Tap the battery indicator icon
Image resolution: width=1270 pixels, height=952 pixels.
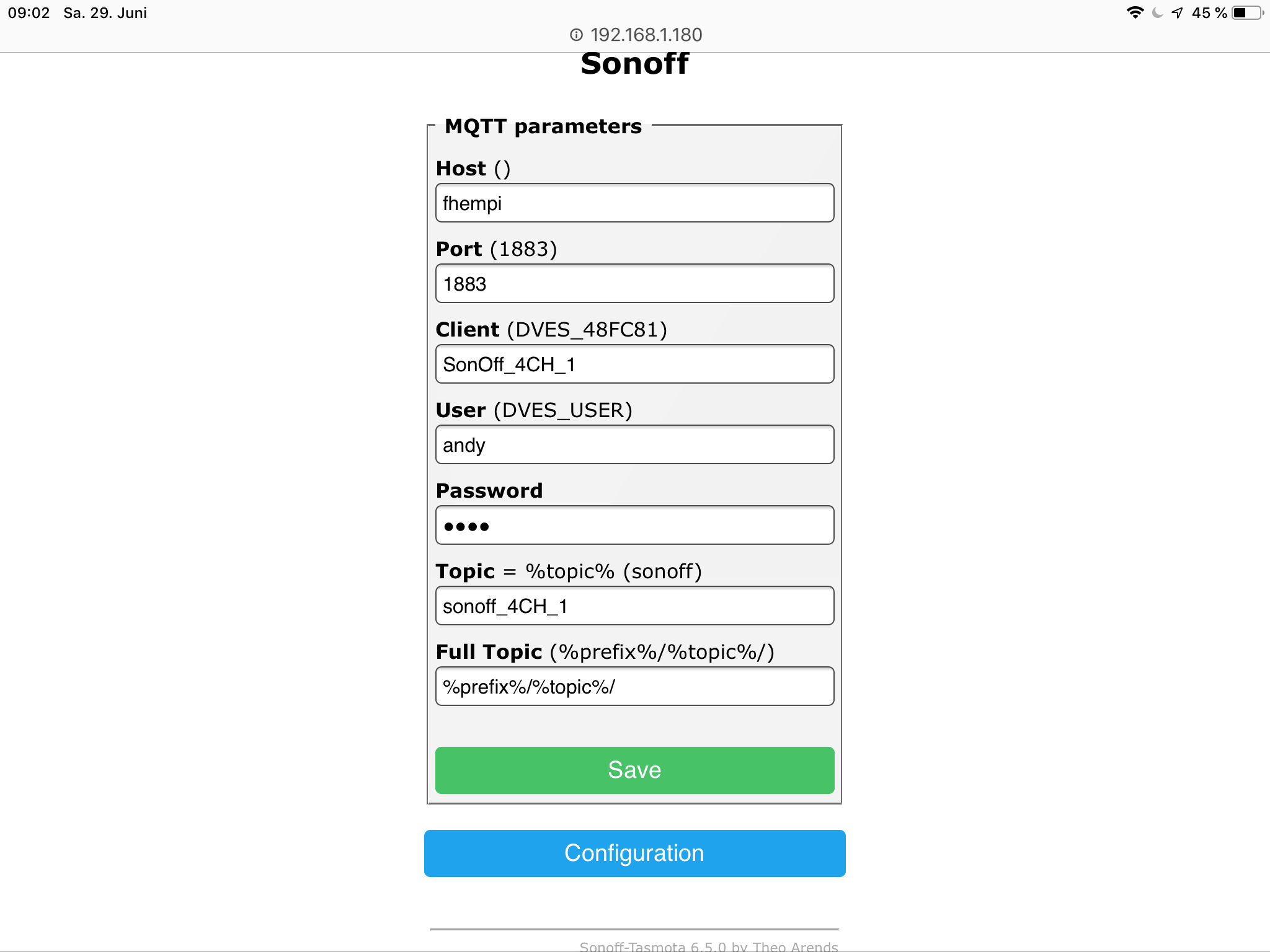tap(1247, 12)
